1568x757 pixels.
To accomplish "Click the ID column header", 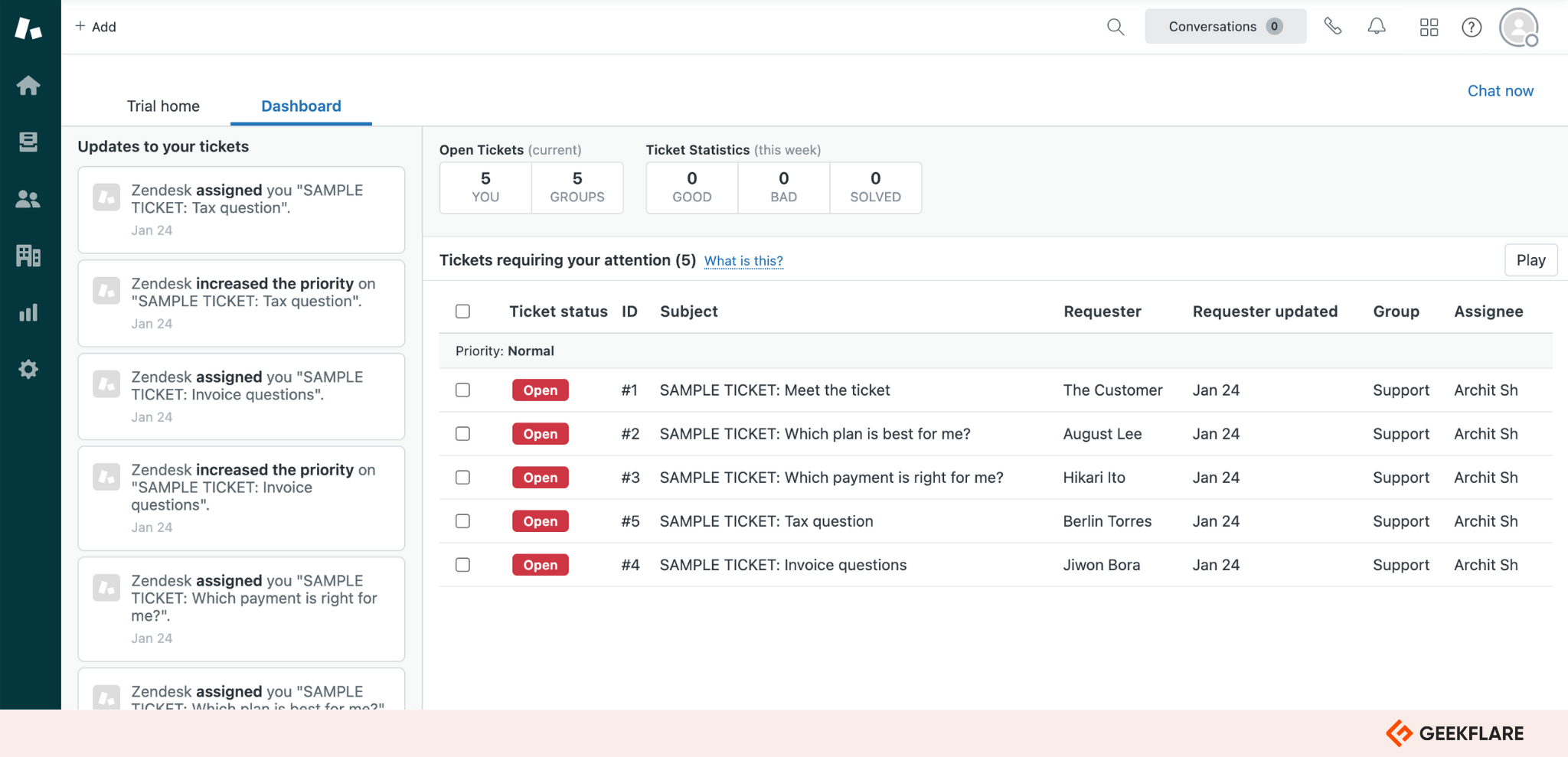I will click(x=629, y=312).
